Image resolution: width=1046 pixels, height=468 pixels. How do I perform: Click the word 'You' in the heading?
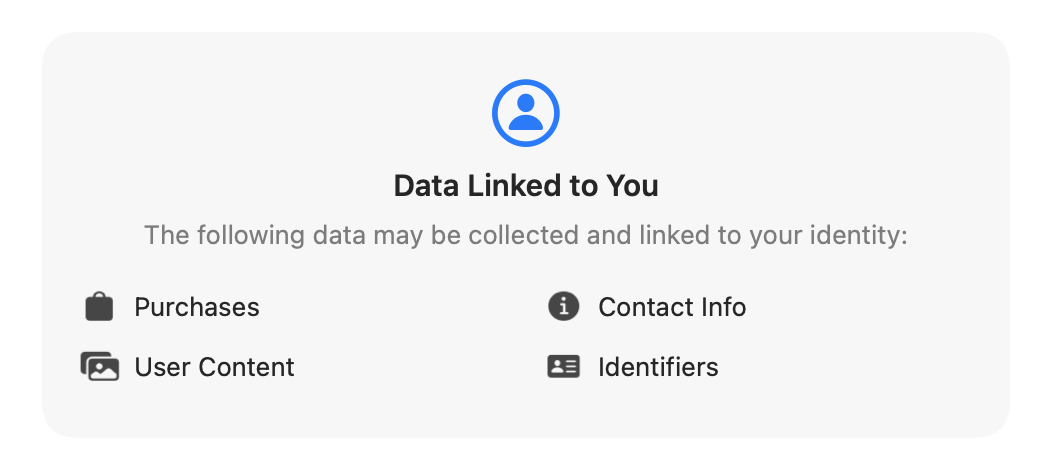pyautogui.click(x=634, y=186)
